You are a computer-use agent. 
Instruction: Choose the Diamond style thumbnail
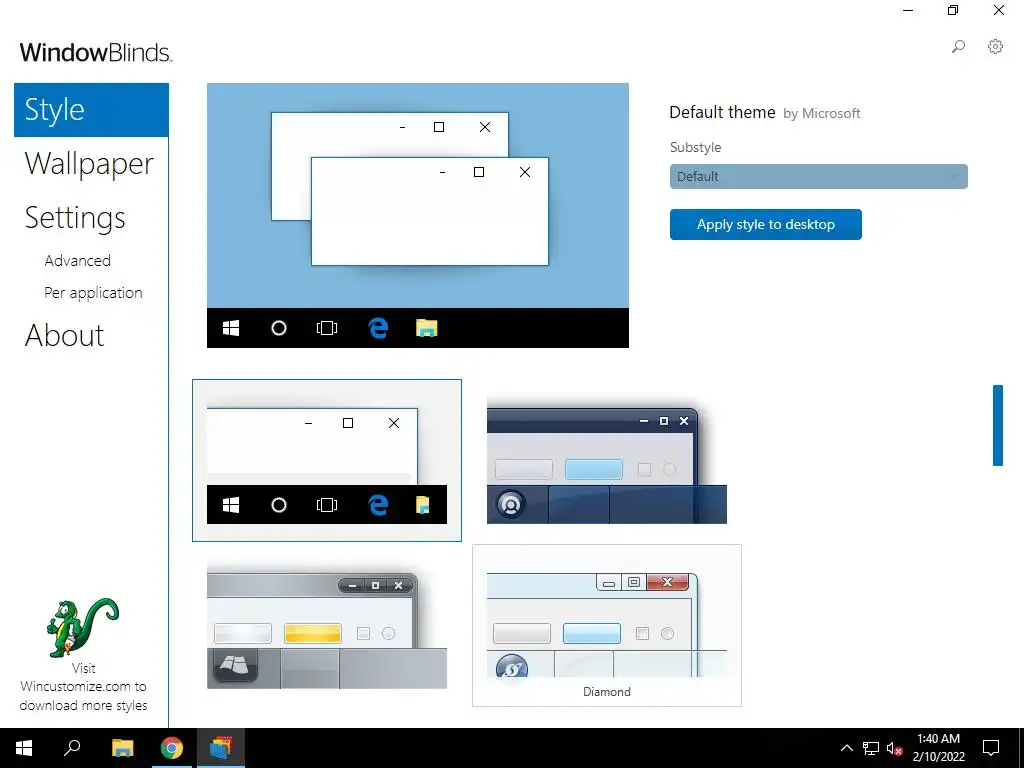coord(607,626)
